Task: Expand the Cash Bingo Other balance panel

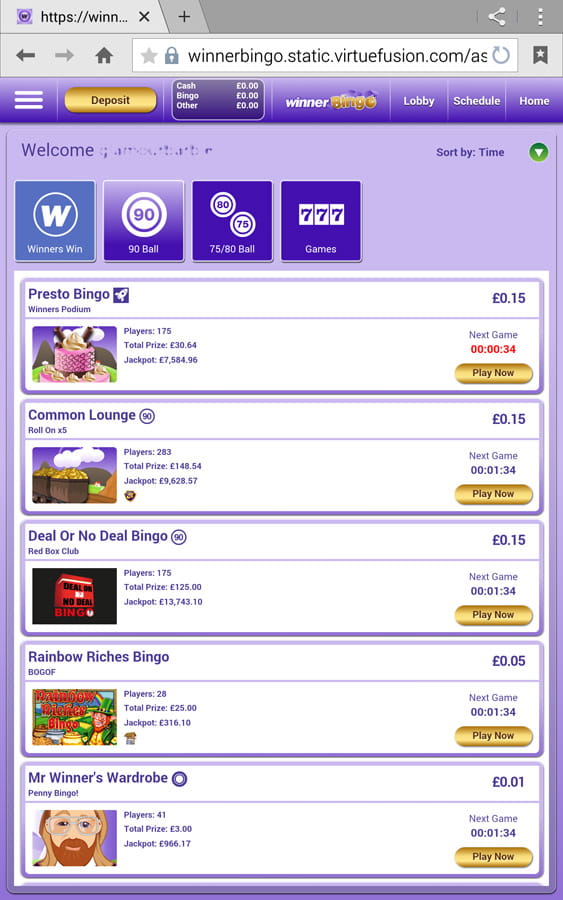Action: pos(218,100)
